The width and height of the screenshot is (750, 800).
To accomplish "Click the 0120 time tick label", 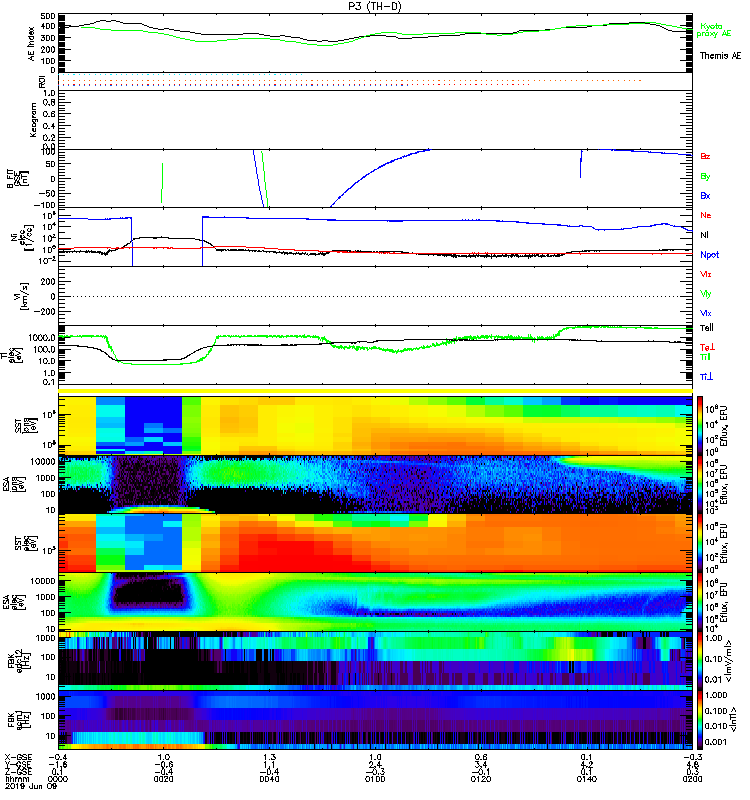I will (x=481, y=779).
